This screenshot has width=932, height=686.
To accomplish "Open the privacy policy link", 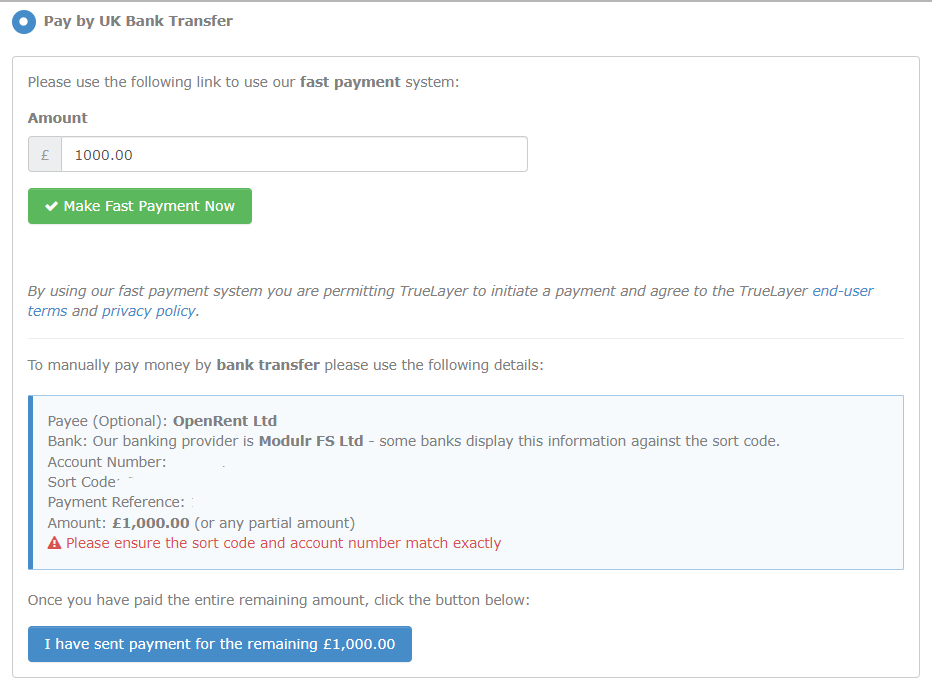I will pyautogui.click(x=150, y=311).
